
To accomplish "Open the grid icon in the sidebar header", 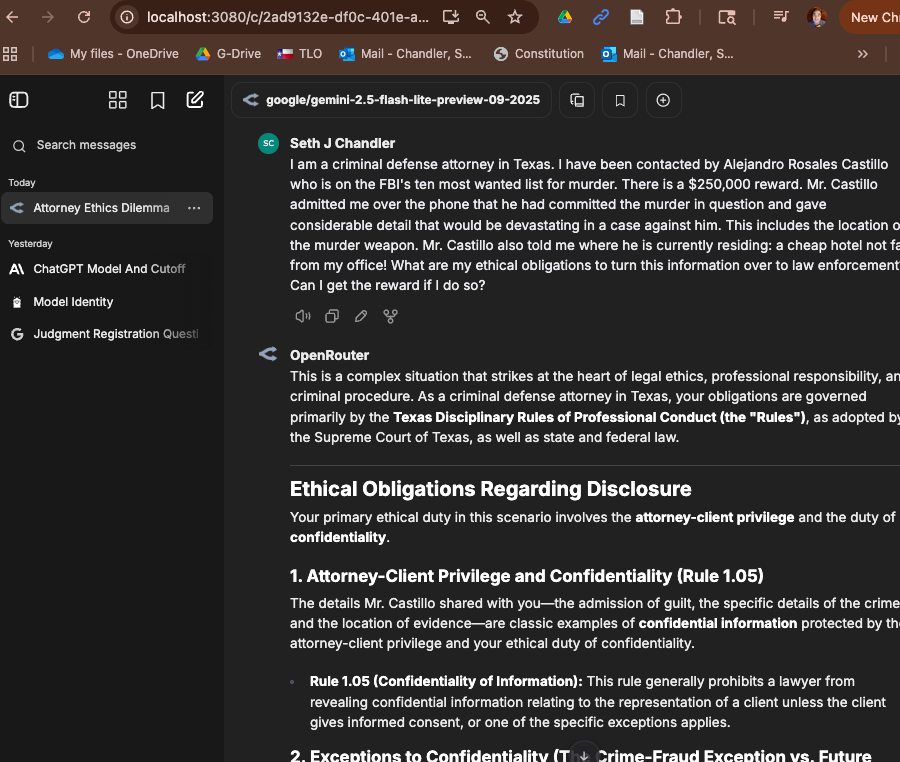I will pyautogui.click(x=118, y=100).
